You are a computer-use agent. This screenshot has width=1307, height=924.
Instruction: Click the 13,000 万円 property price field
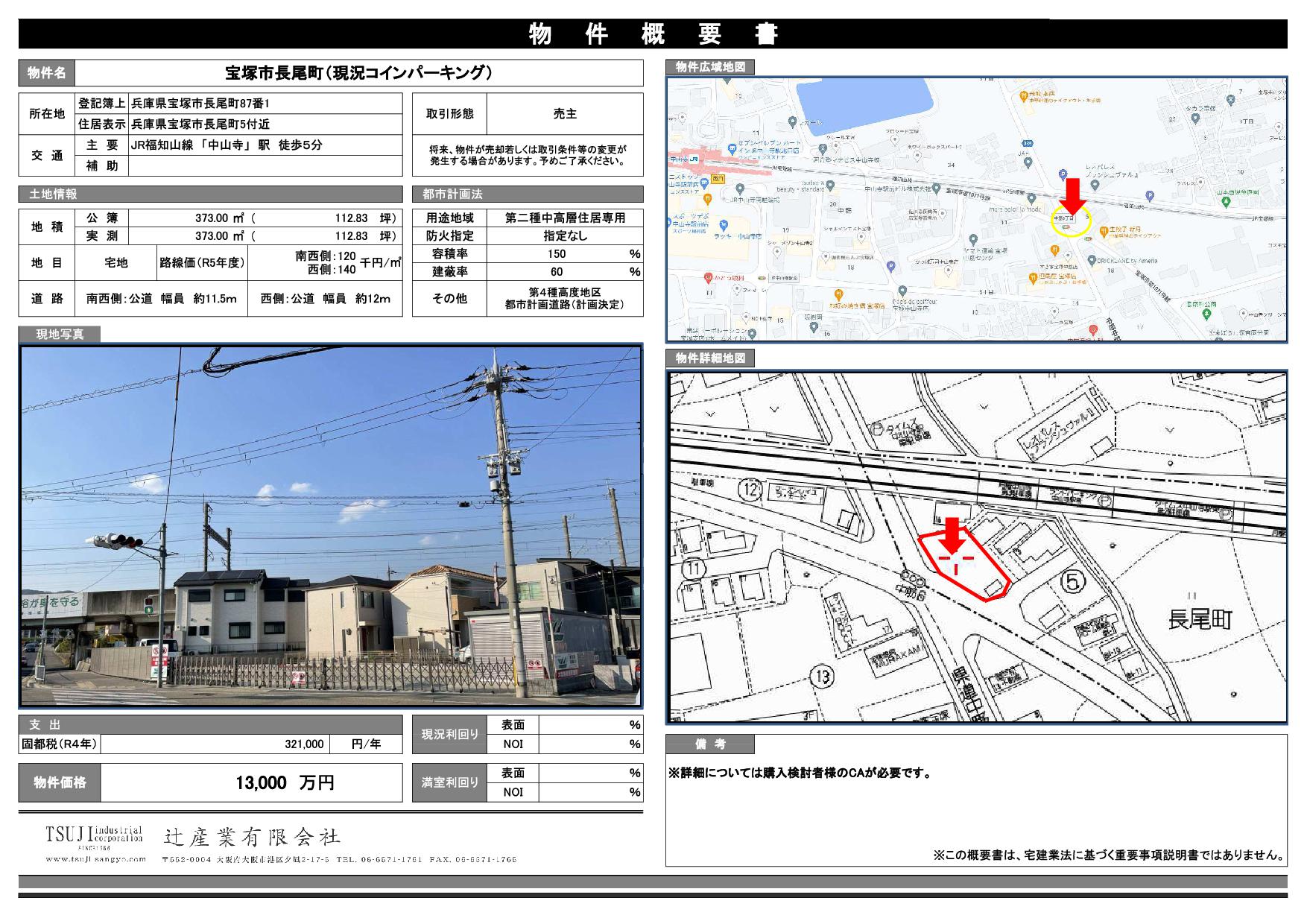click(x=285, y=782)
